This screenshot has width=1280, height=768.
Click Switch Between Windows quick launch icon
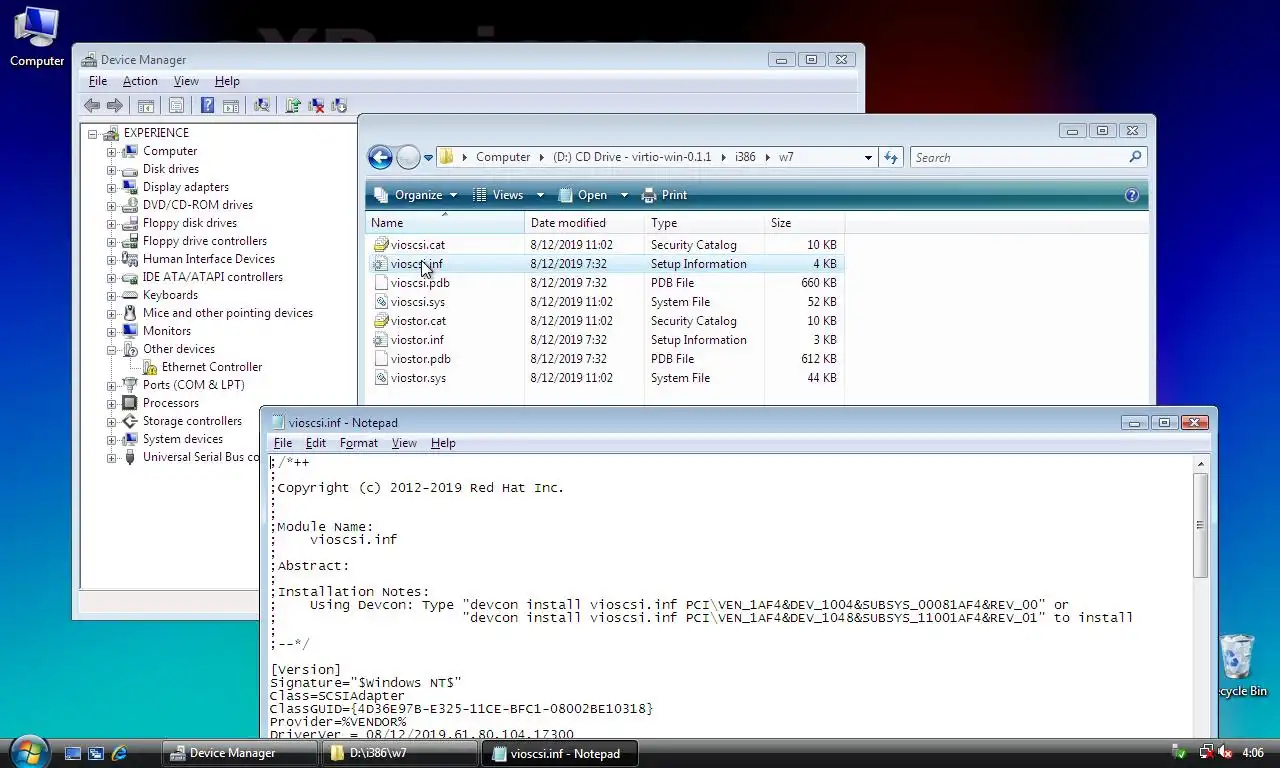click(96, 753)
